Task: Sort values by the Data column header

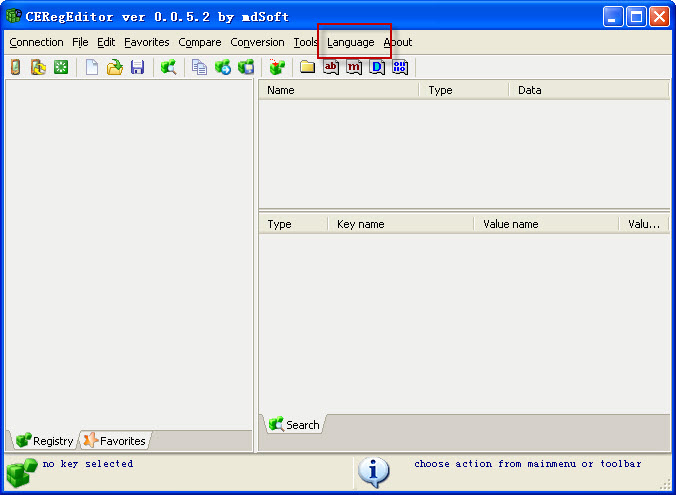Action: click(589, 90)
